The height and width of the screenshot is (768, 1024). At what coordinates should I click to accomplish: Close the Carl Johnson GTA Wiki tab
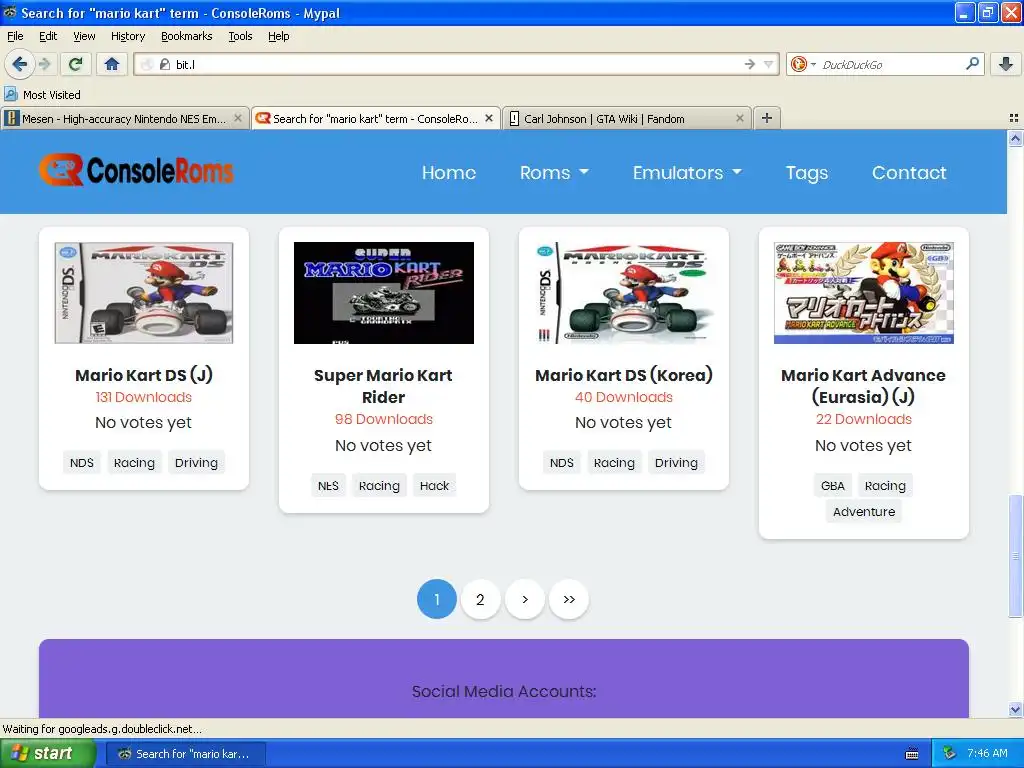click(x=739, y=118)
